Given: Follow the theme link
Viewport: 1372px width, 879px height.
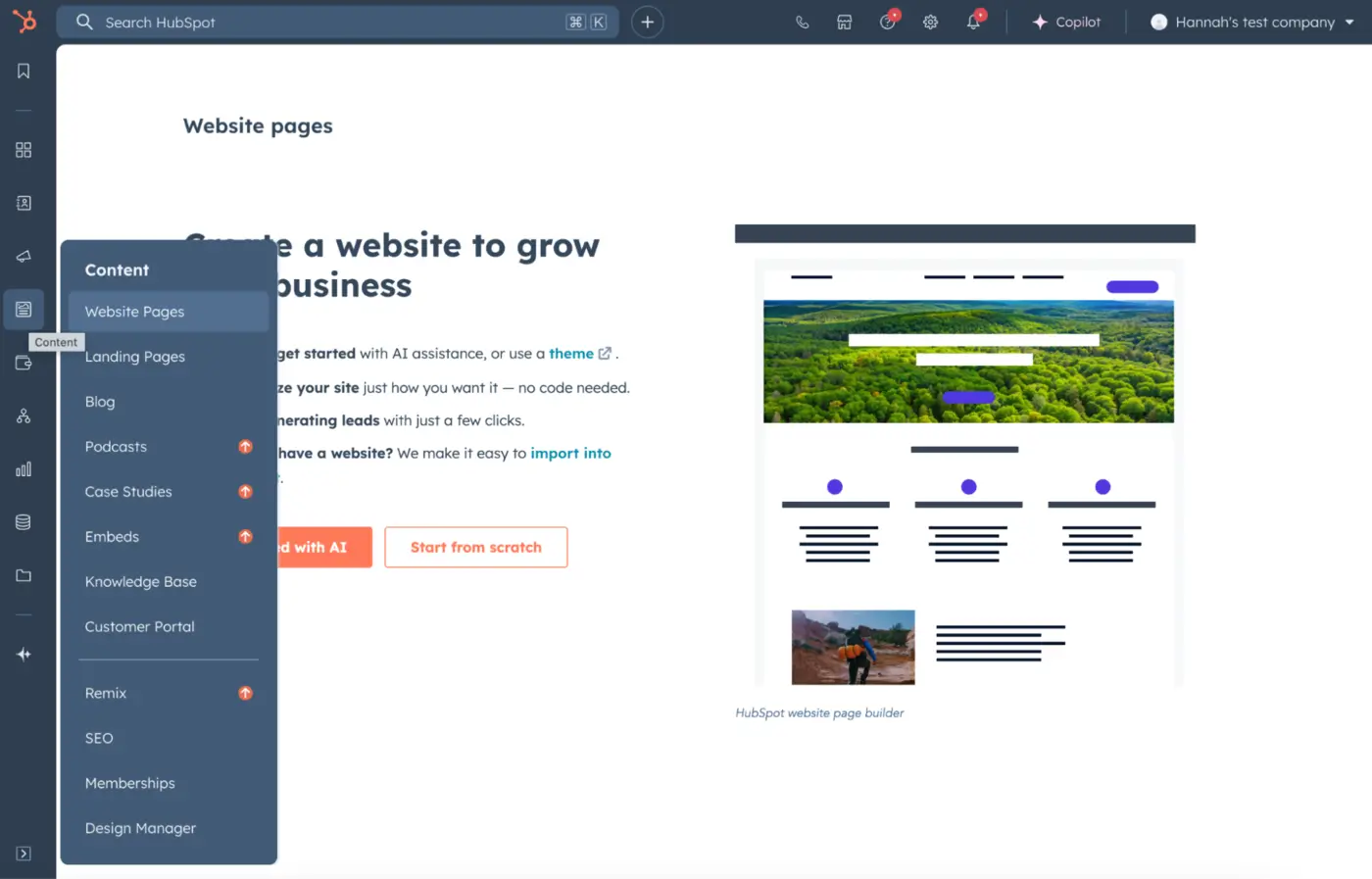Looking at the screenshot, I should pos(571,354).
